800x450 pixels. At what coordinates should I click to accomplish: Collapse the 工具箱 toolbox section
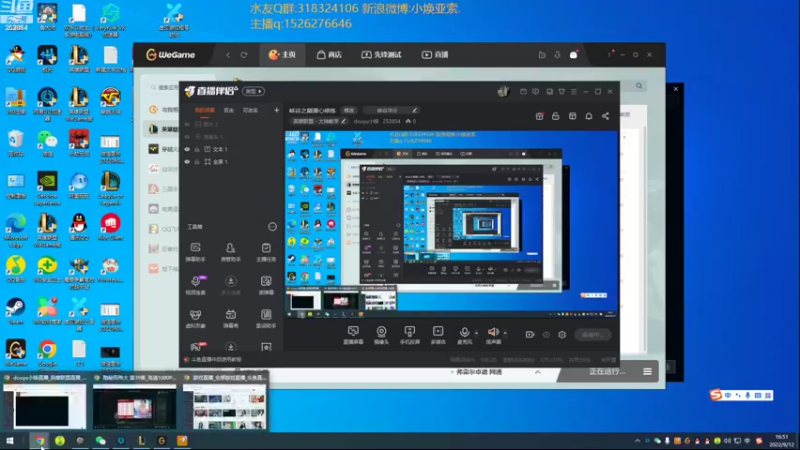272,227
